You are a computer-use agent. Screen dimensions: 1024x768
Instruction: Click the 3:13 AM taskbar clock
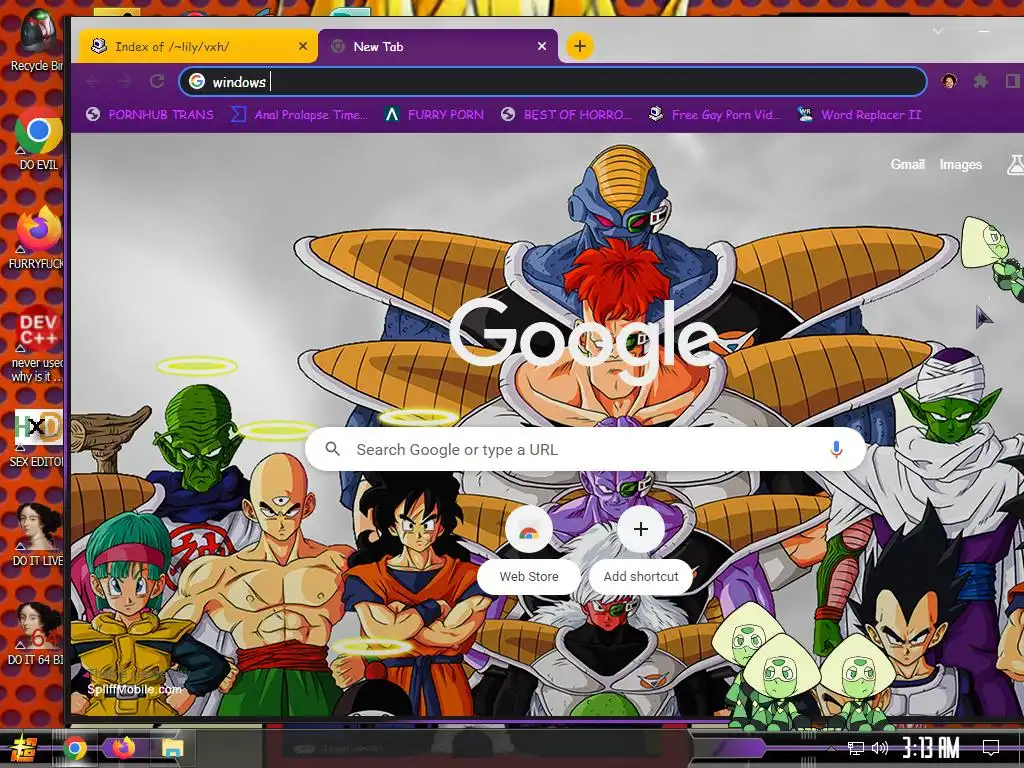[x=931, y=747]
